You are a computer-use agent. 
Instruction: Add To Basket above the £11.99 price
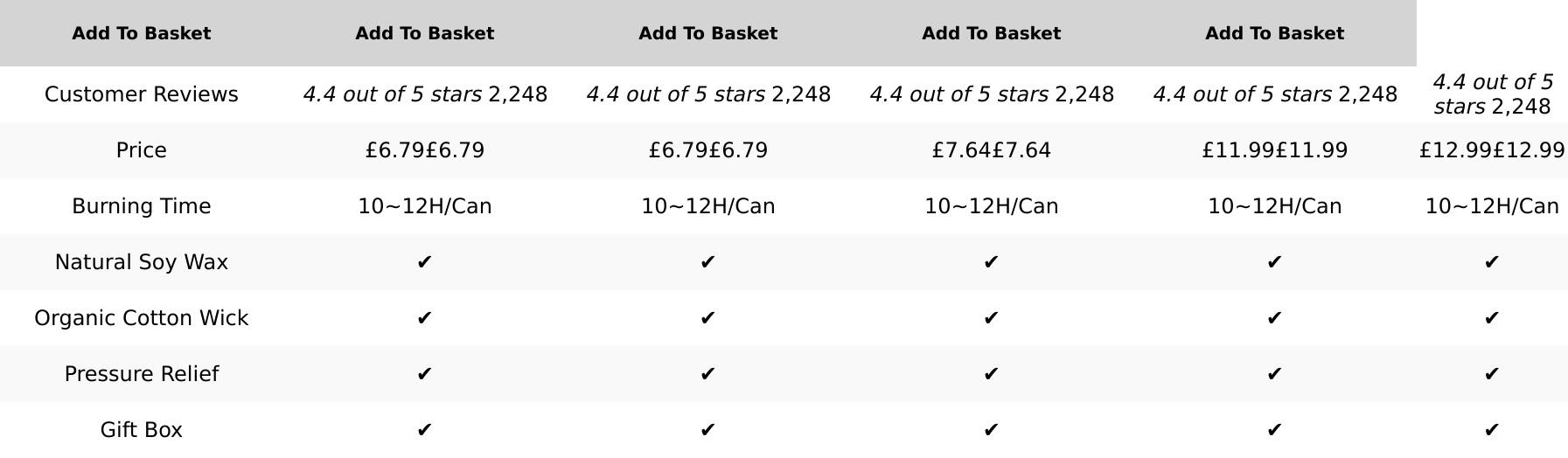[1274, 33]
